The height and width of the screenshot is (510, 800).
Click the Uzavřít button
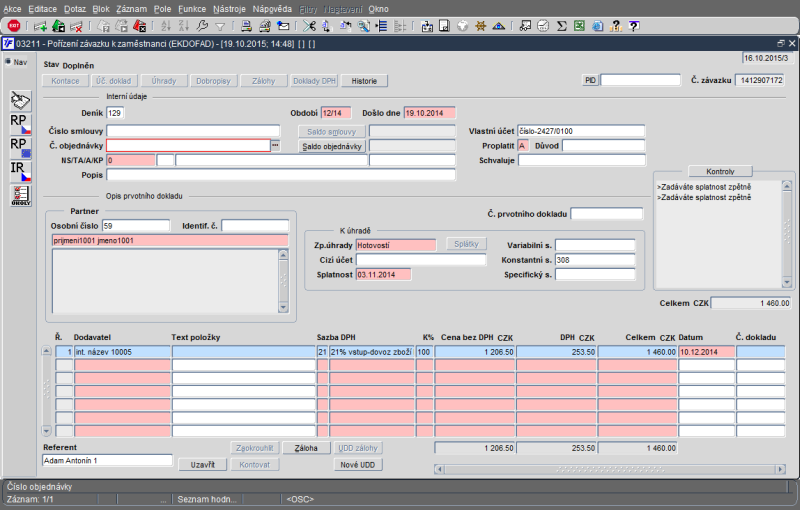pos(203,464)
